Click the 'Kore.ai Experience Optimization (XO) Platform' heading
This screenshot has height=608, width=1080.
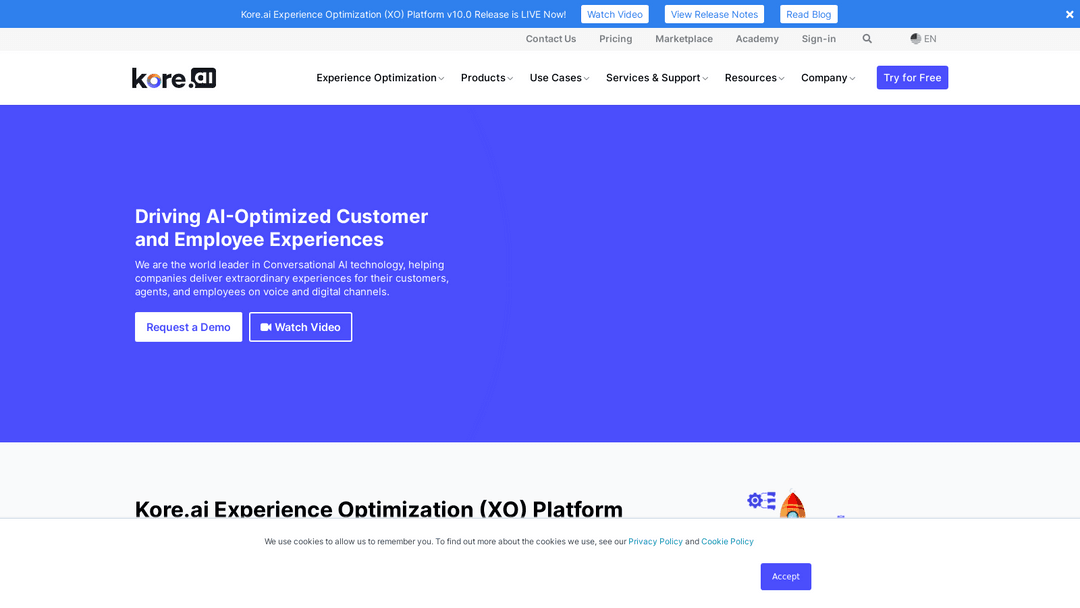(x=379, y=509)
